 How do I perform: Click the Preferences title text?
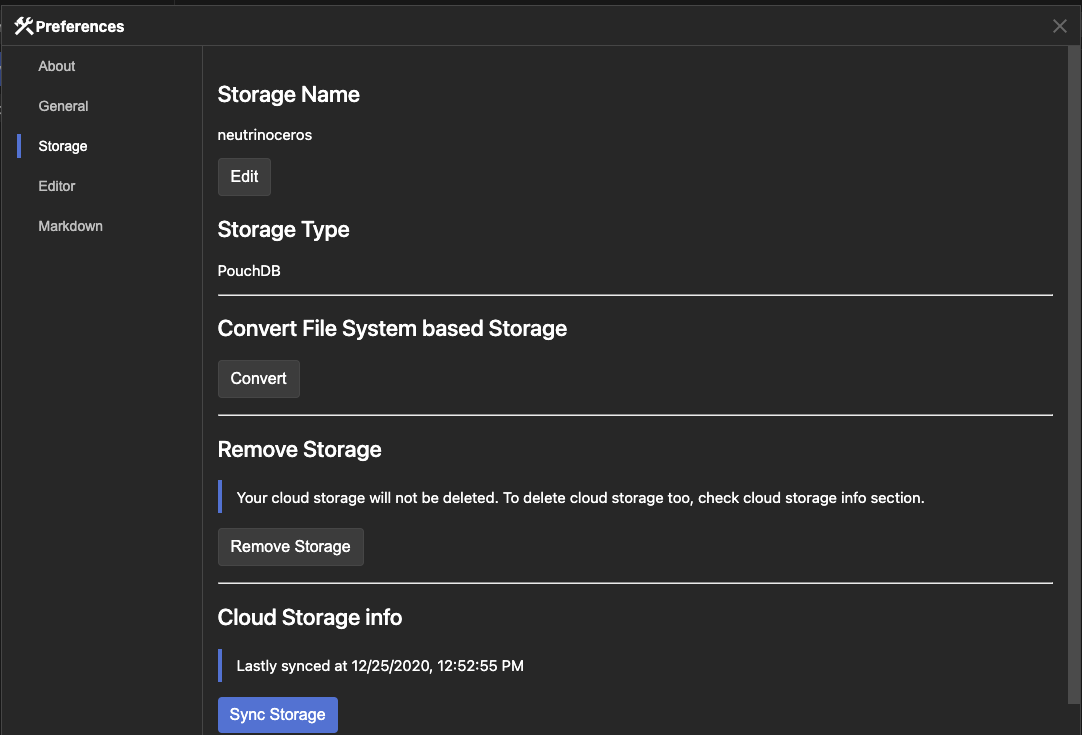[80, 27]
